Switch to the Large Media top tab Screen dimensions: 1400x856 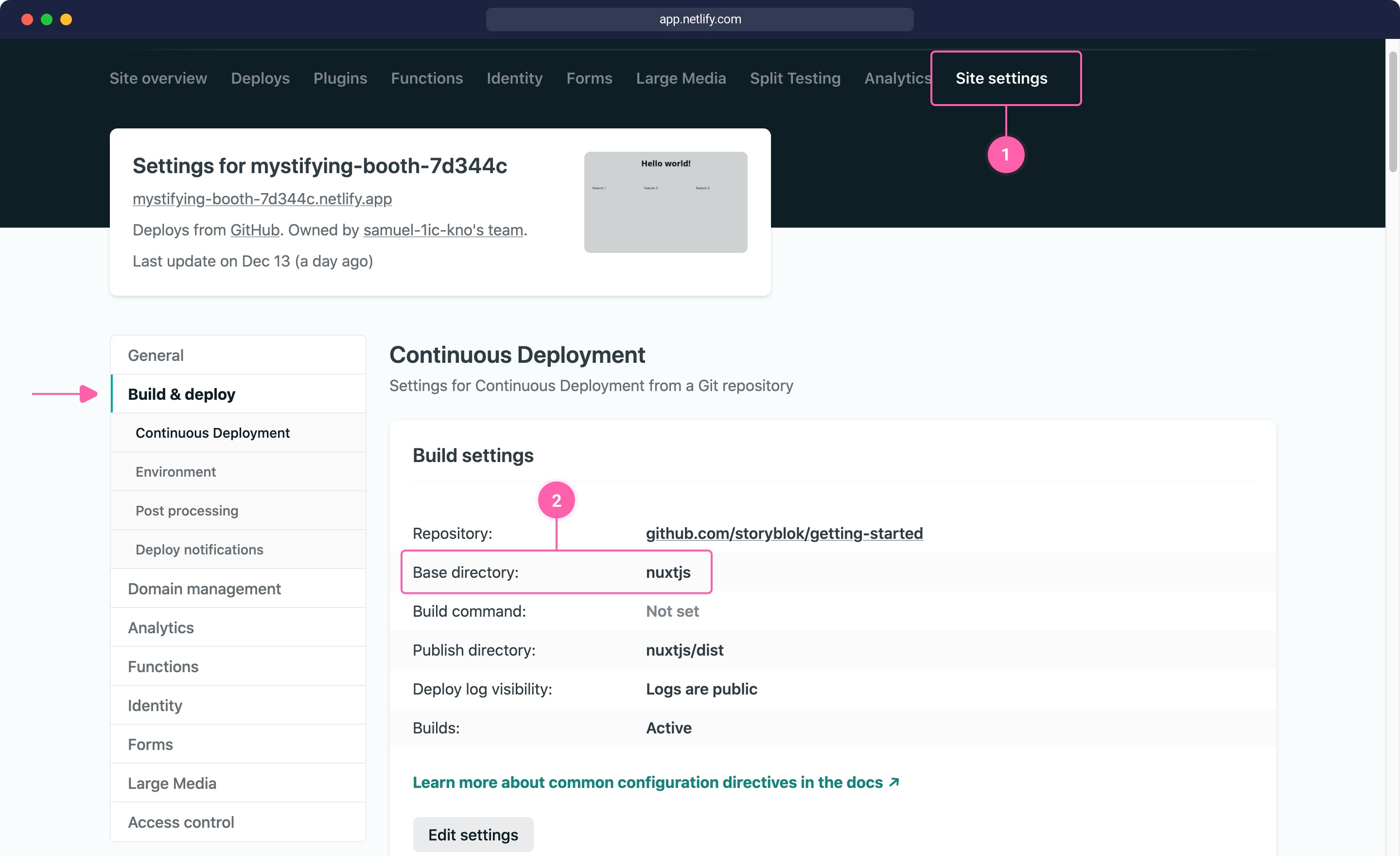point(681,78)
